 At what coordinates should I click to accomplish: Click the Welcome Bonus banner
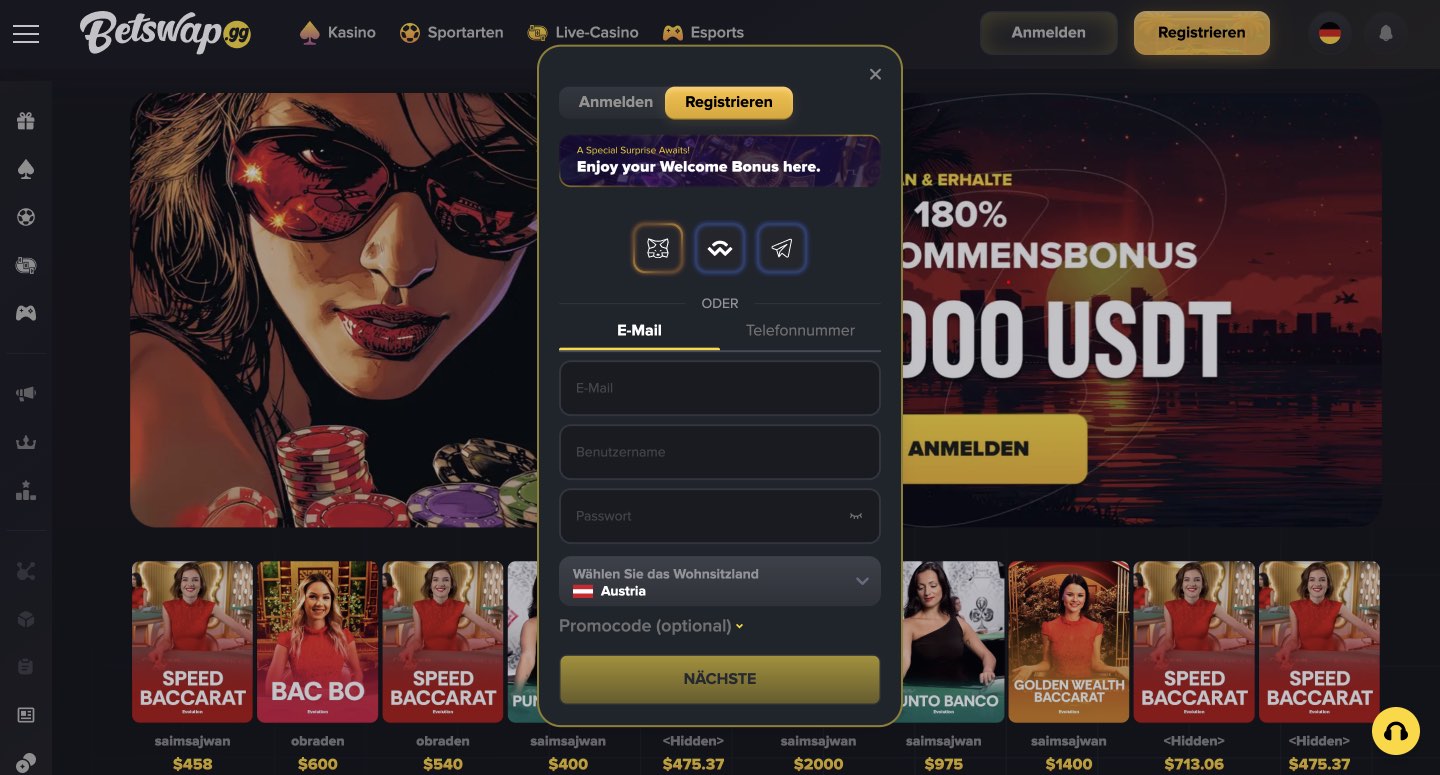pyautogui.click(x=720, y=161)
